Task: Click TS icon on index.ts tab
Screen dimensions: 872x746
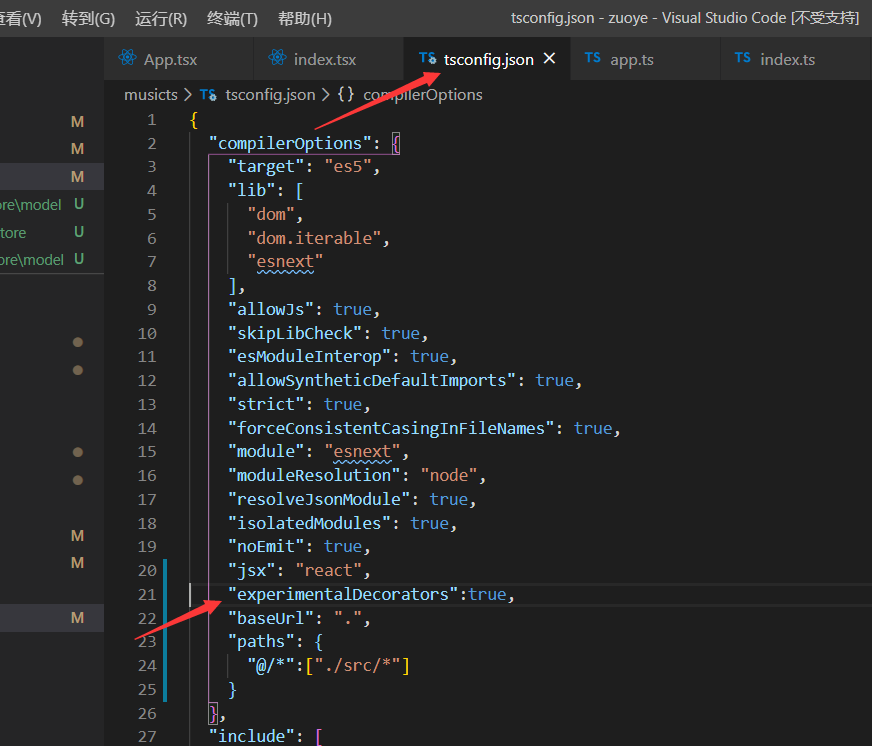Action: click(742, 57)
